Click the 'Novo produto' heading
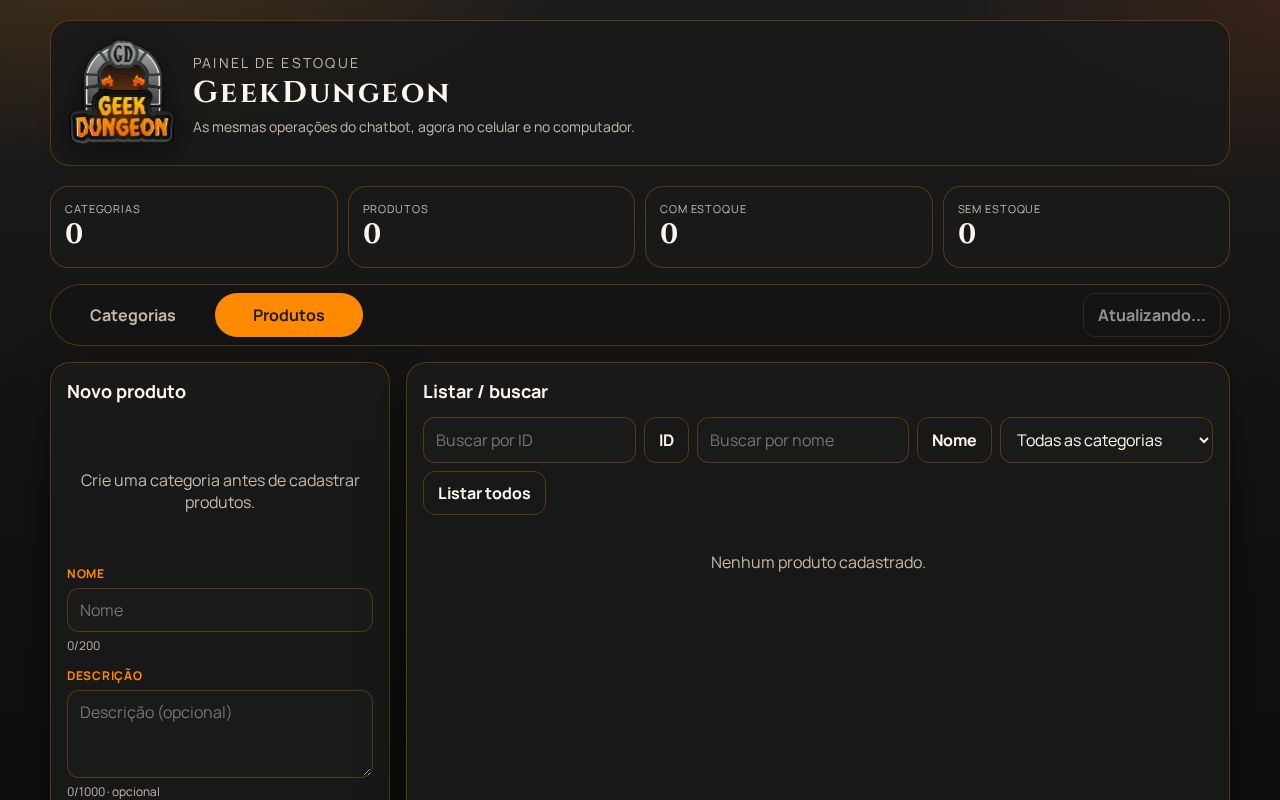The height and width of the screenshot is (800, 1280). coord(126,392)
